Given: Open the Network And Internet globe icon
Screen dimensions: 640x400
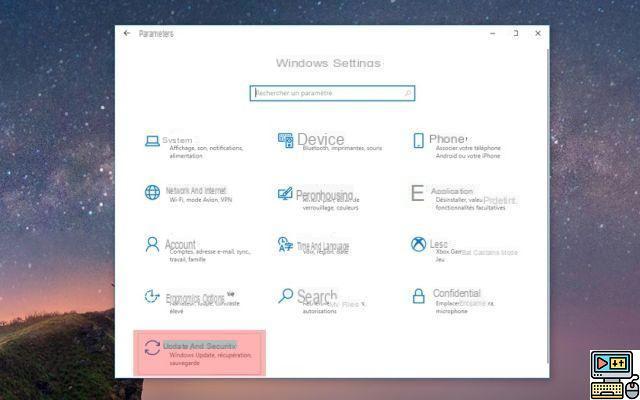Looking at the screenshot, I should (x=152, y=192).
